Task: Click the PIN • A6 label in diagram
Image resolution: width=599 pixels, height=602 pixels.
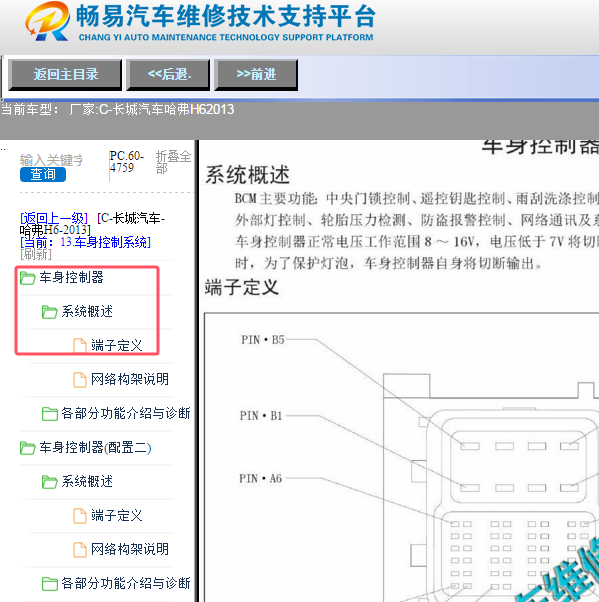Action: (261, 479)
